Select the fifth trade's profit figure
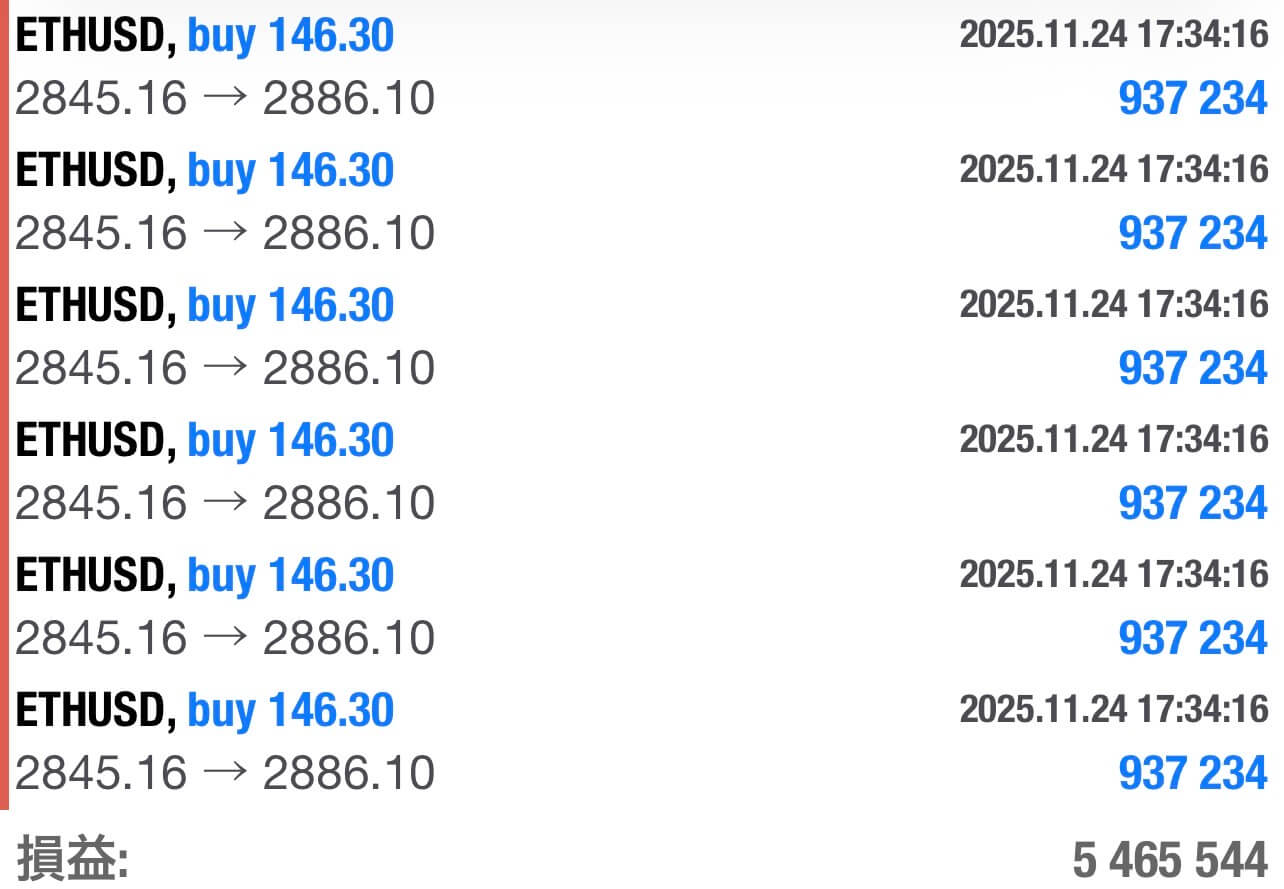This screenshot has height=889, width=1284. [1192, 638]
